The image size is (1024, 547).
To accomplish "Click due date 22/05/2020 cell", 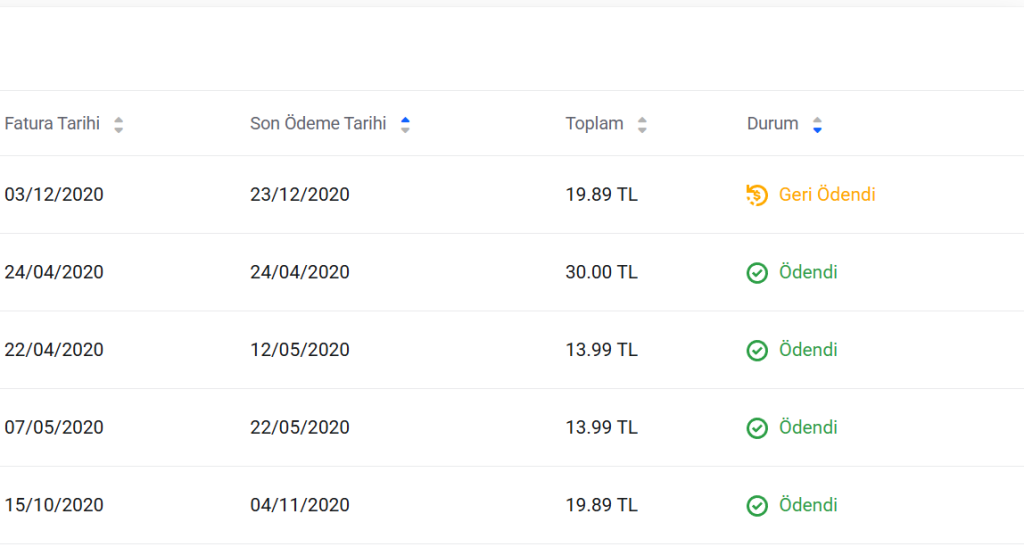I will pyautogui.click(x=300, y=428).
